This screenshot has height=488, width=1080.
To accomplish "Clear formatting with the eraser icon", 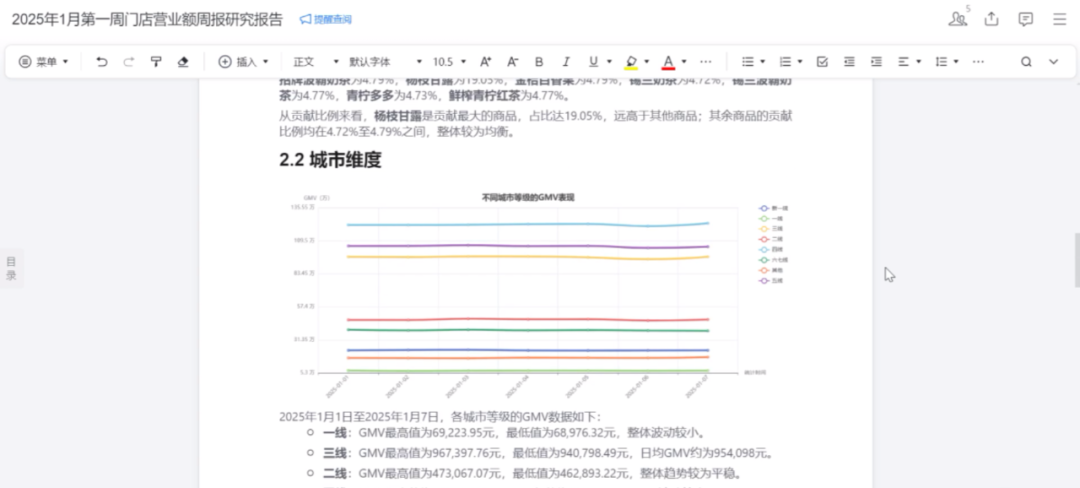I will pos(183,62).
